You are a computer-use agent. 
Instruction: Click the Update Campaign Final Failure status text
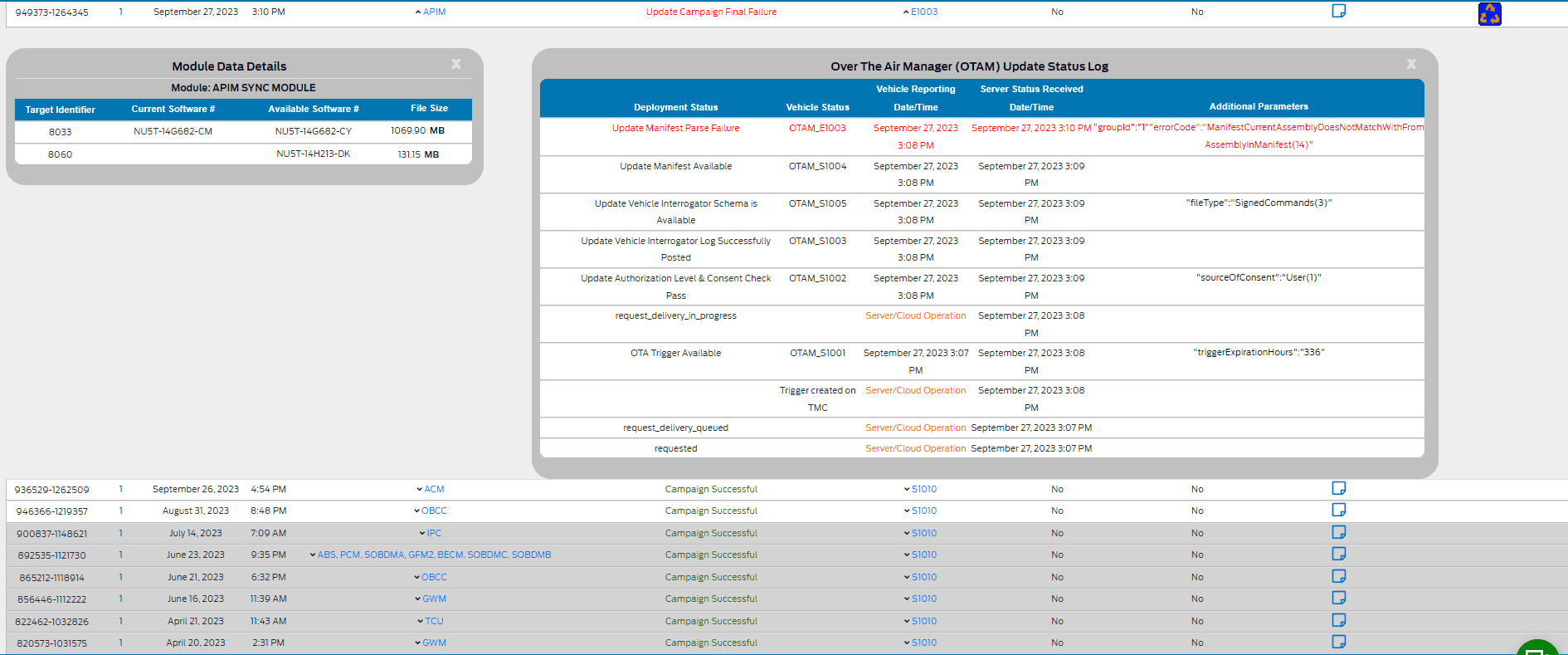click(x=711, y=12)
